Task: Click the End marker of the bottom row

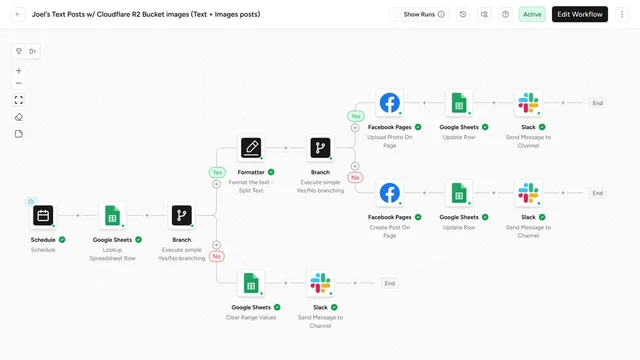Action: coord(390,283)
